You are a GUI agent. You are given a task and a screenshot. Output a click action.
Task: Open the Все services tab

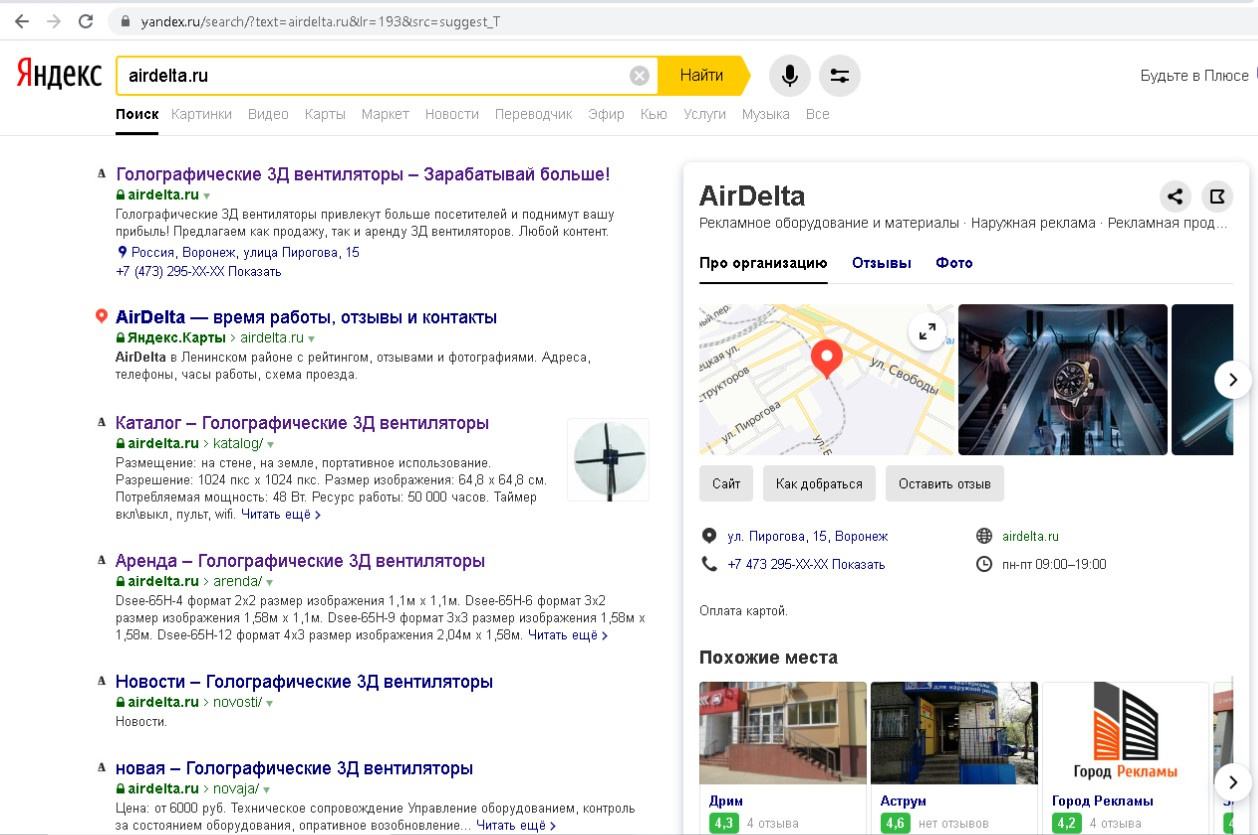817,114
